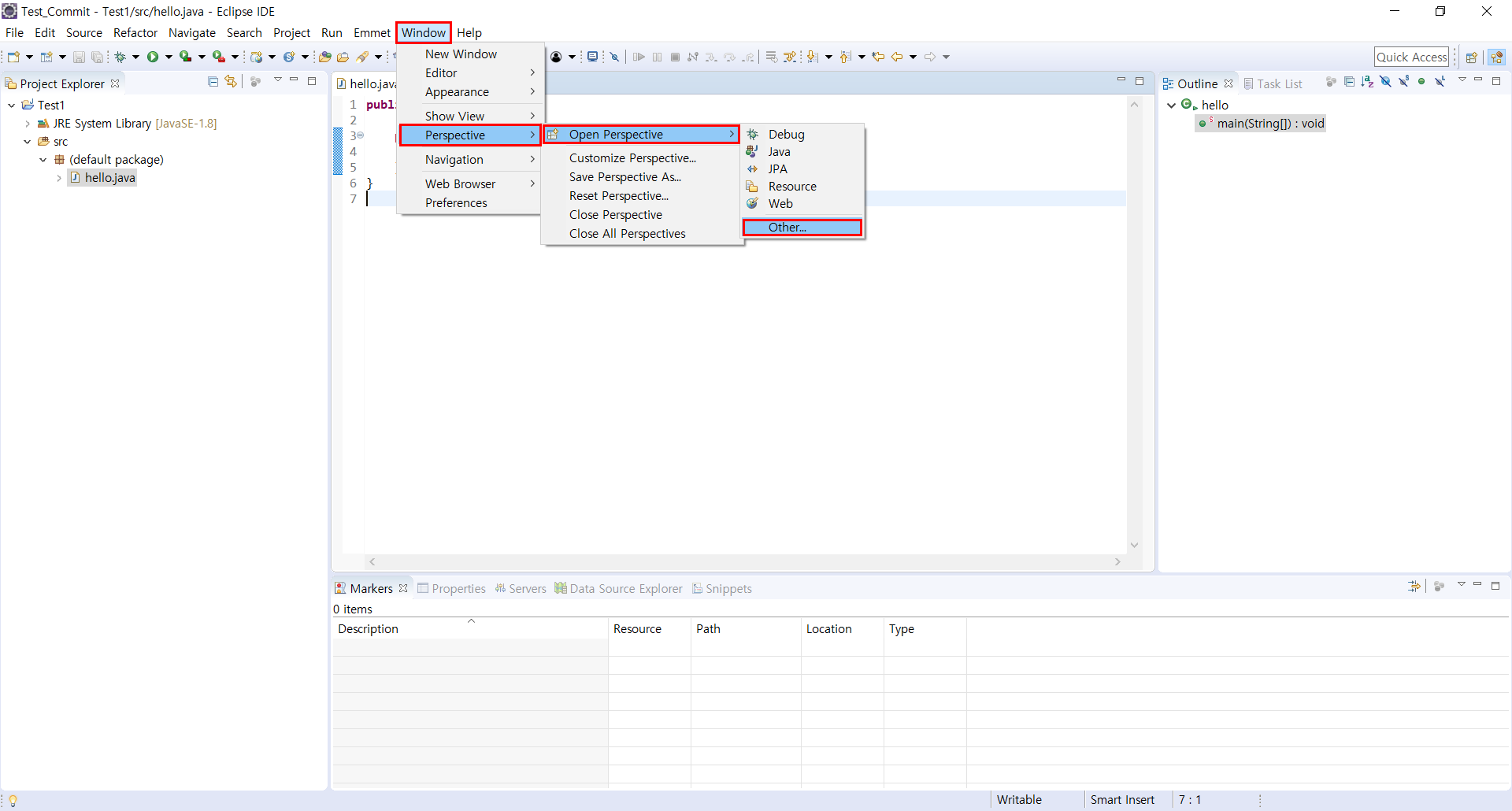Image resolution: width=1512 pixels, height=811 pixels.
Task: Switch to the Snippets tab
Action: coord(722,588)
